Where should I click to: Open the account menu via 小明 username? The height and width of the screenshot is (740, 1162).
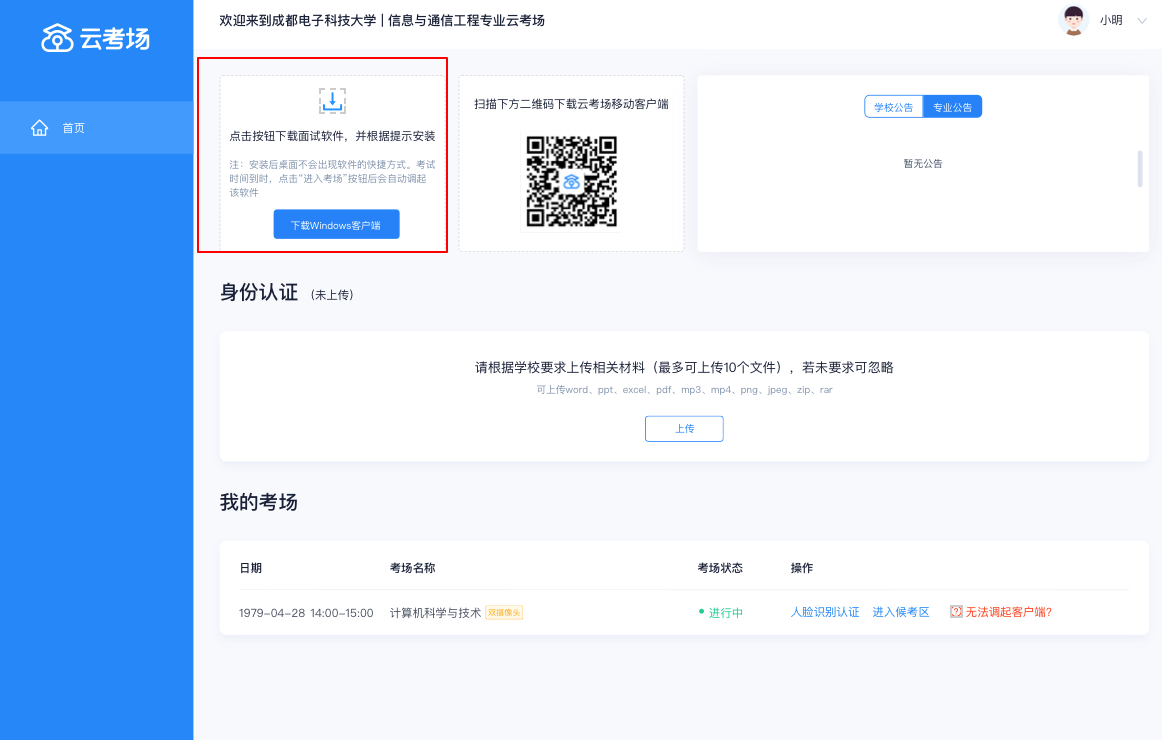click(x=1110, y=20)
